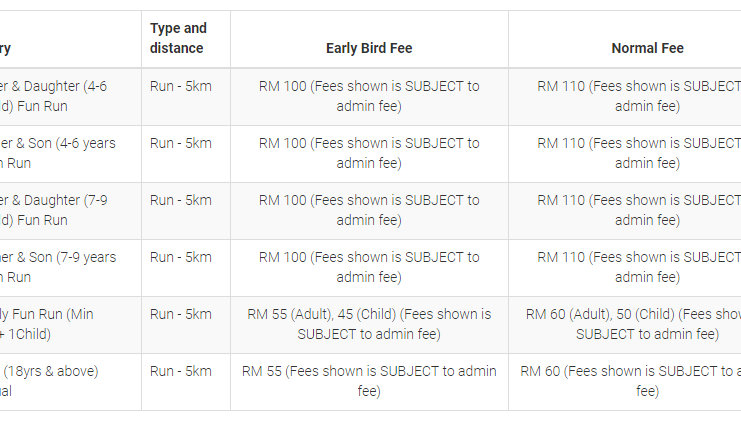Click the Normal Fee column header
Image resolution: width=741 pixels, height=431 pixels.
[647, 48]
